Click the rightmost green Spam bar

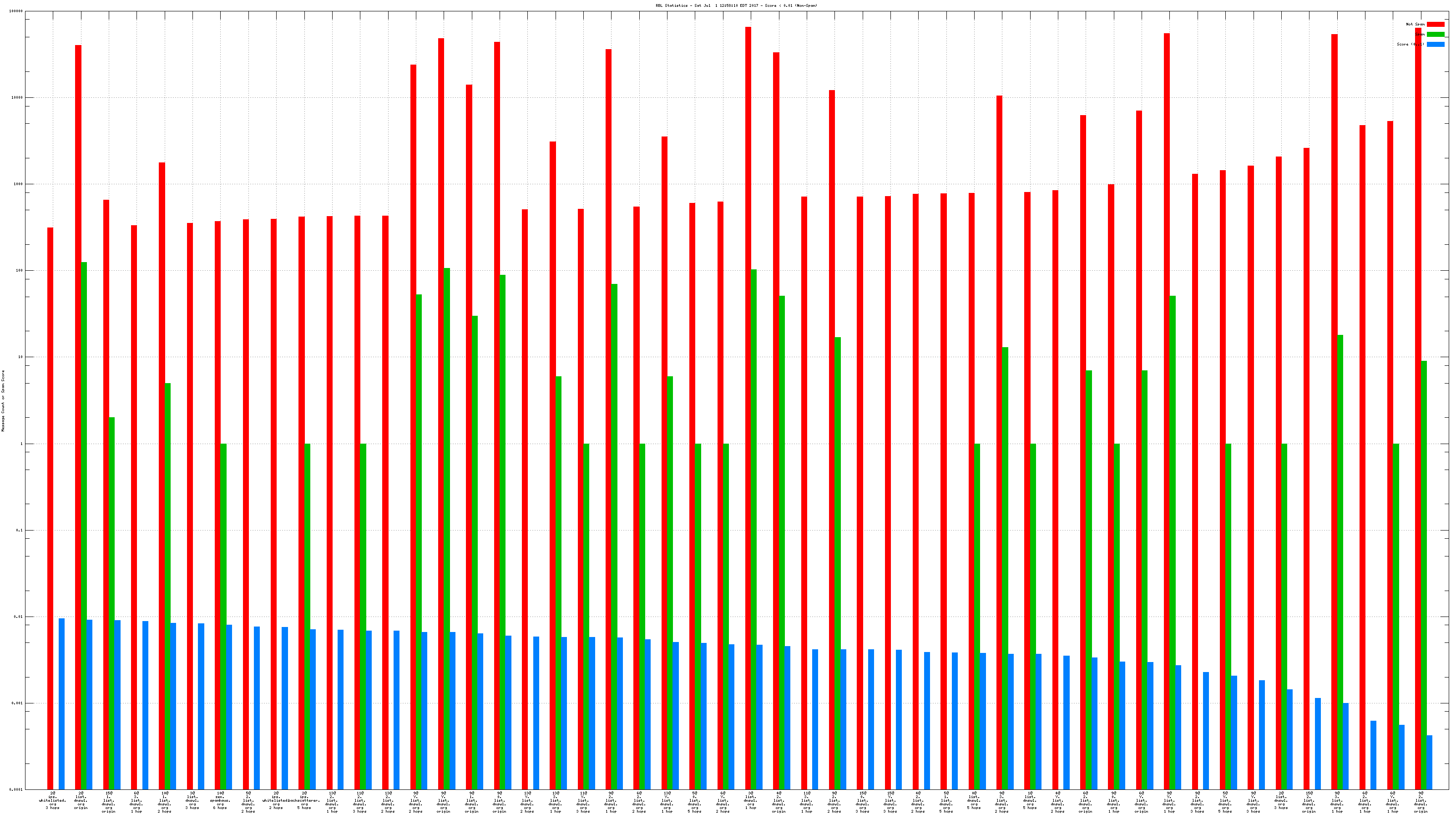(1424, 575)
